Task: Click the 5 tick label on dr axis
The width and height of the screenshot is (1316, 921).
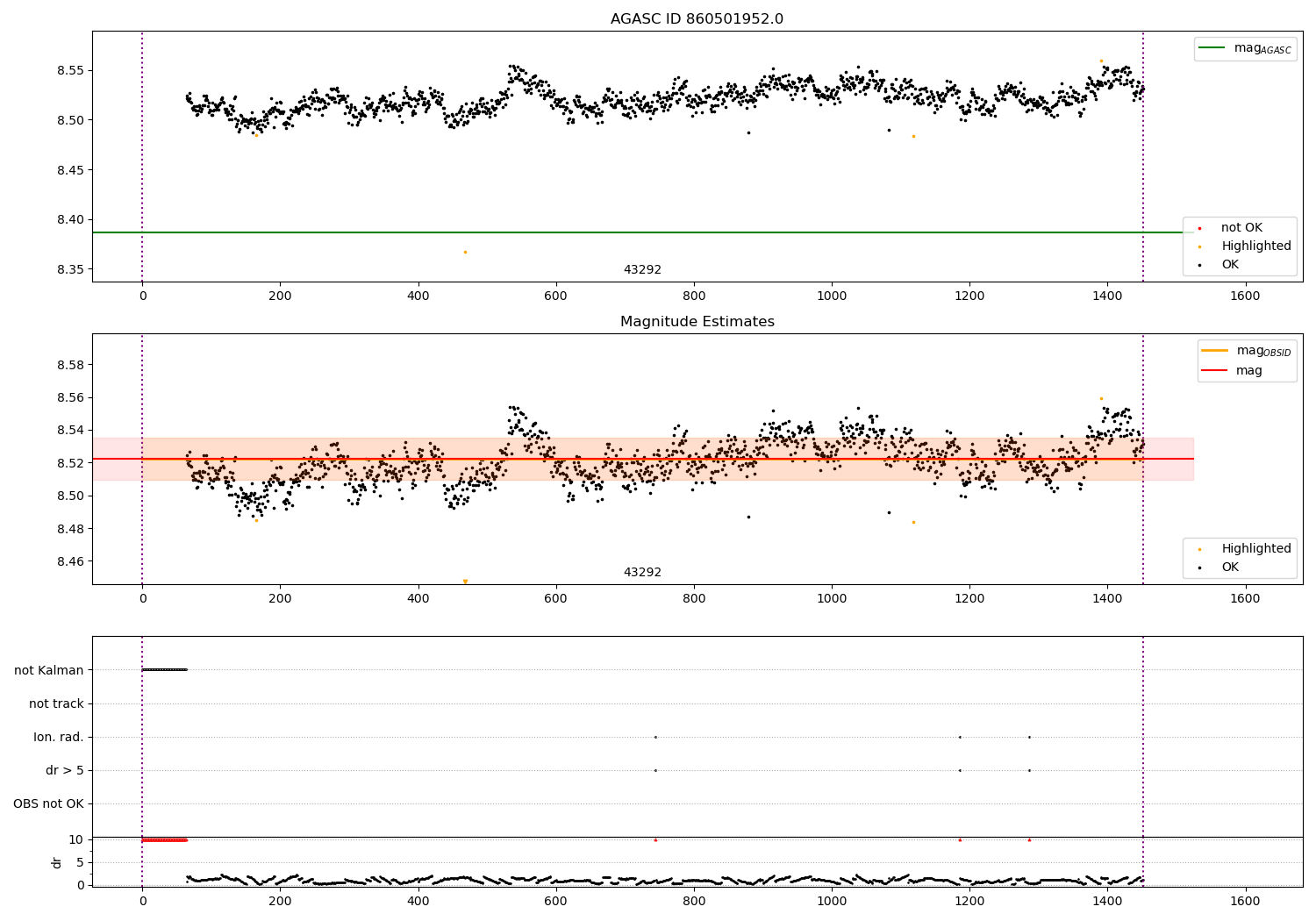Action: [x=80, y=862]
